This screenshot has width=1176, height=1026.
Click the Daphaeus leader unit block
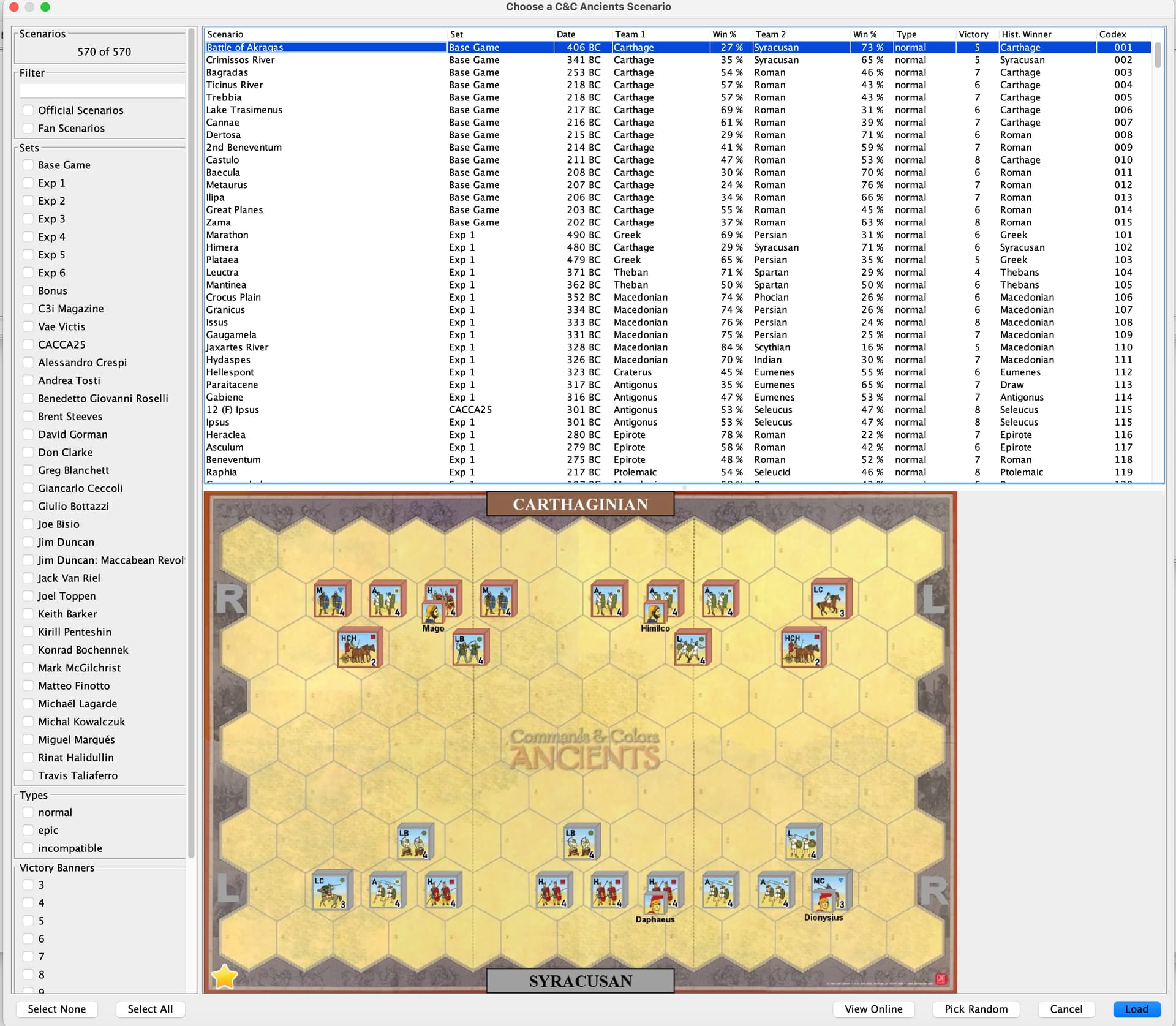tap(655, 903)
